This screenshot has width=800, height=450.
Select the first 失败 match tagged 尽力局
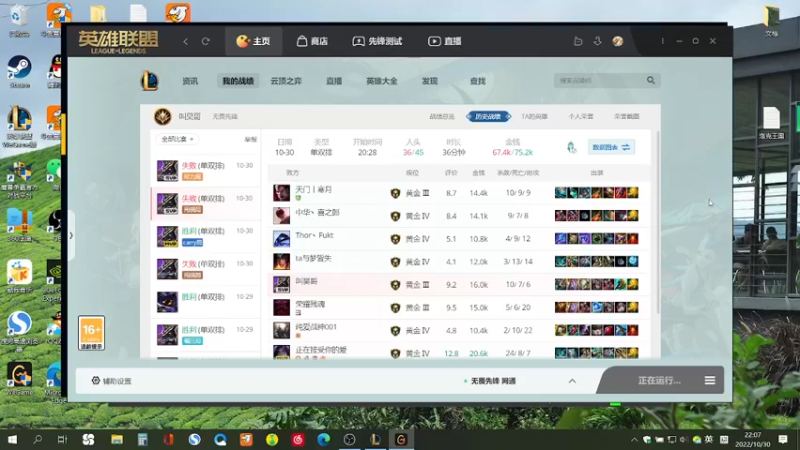point(205,171)
